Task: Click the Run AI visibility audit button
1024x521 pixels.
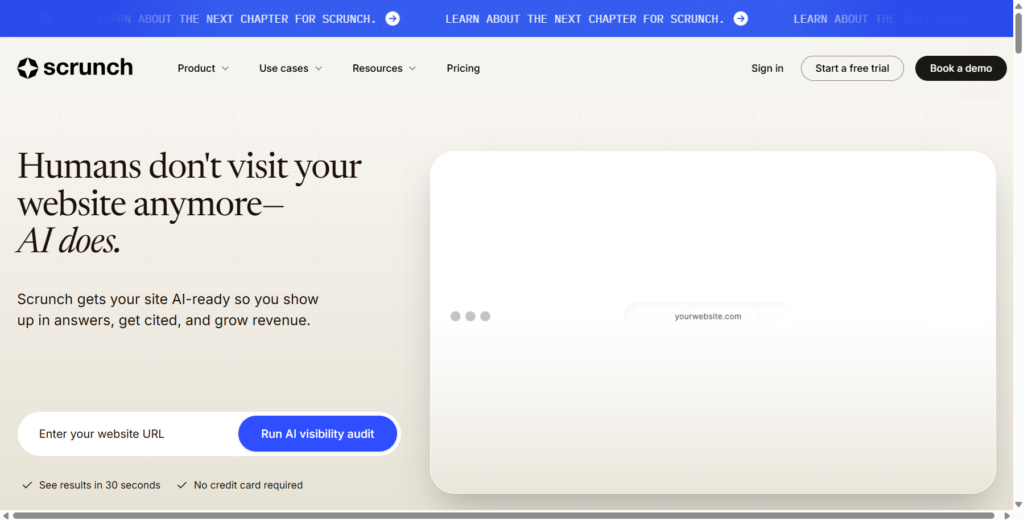Action: click(x=317, y=434)
